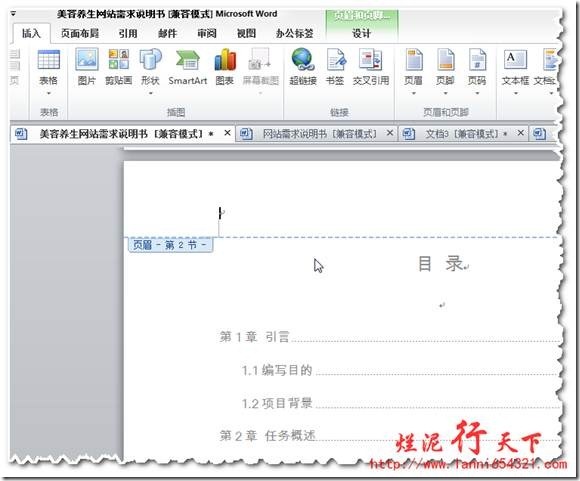This screenshot has height=481, width=580.
Task: Expand the 文本框 dropdown arrow
Action: point(515,93)
